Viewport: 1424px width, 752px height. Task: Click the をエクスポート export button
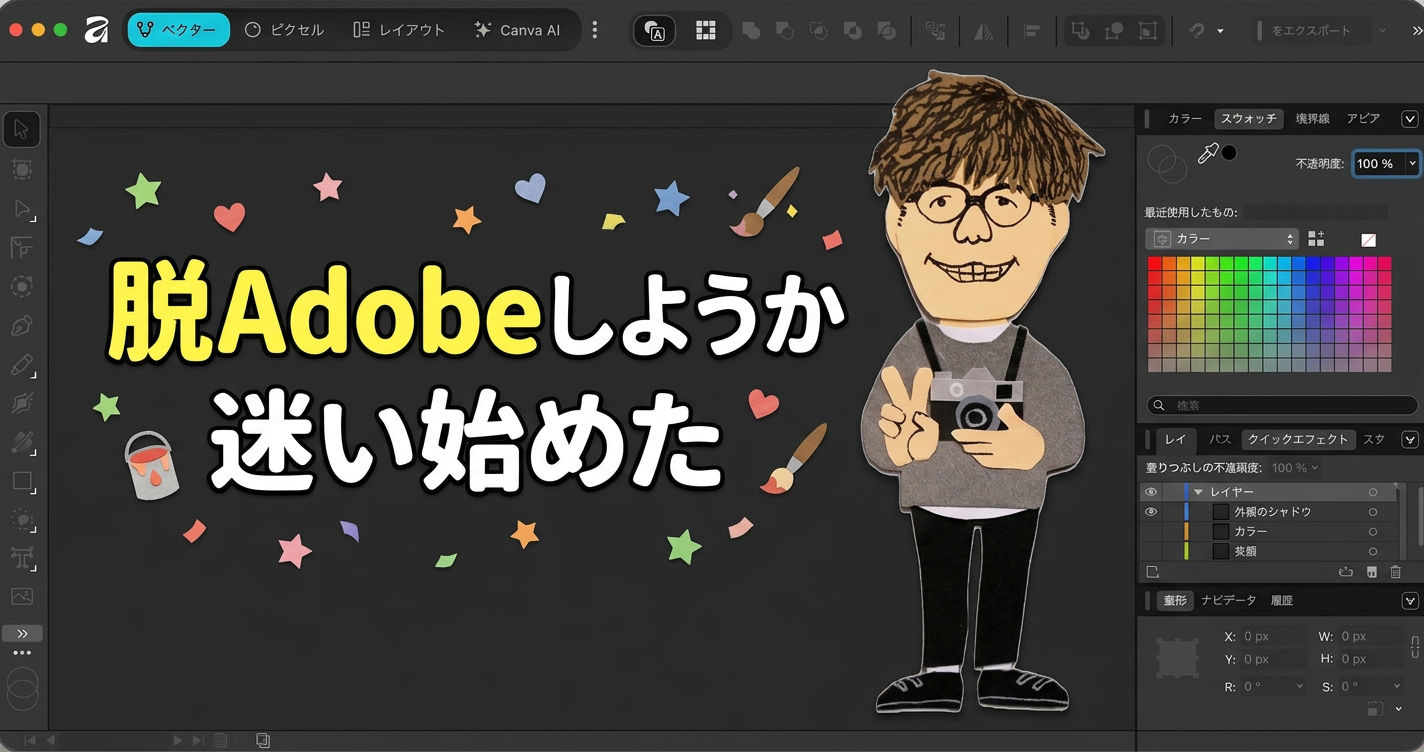point(1310,31)
